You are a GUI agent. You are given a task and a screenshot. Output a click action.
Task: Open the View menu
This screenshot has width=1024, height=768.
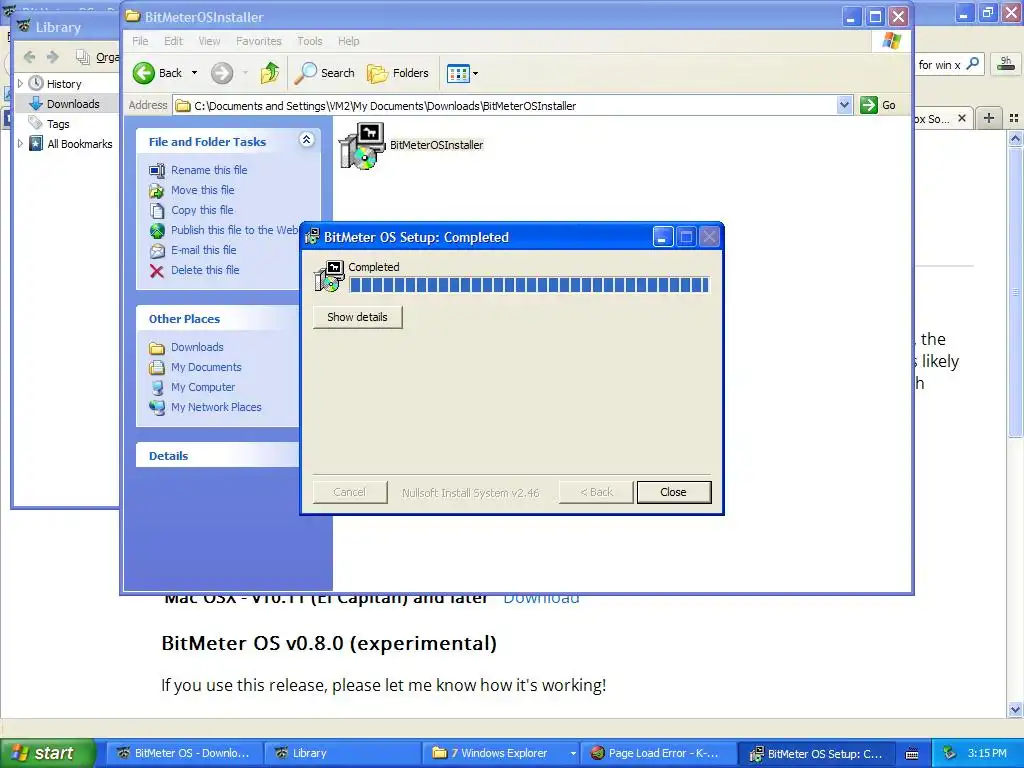209,41
